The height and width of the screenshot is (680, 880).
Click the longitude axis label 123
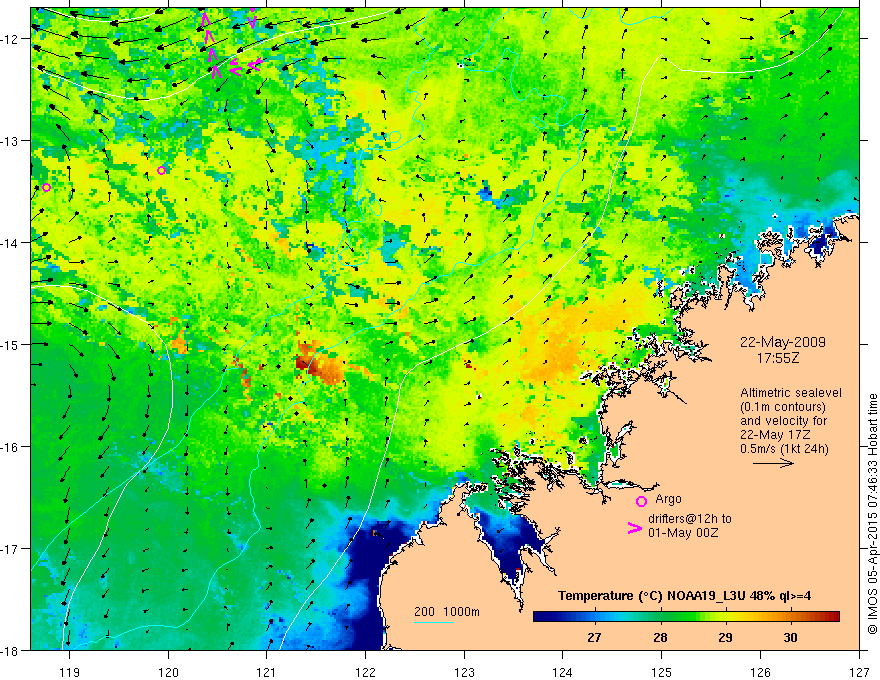pyautogui.click(x=464, y=672)
